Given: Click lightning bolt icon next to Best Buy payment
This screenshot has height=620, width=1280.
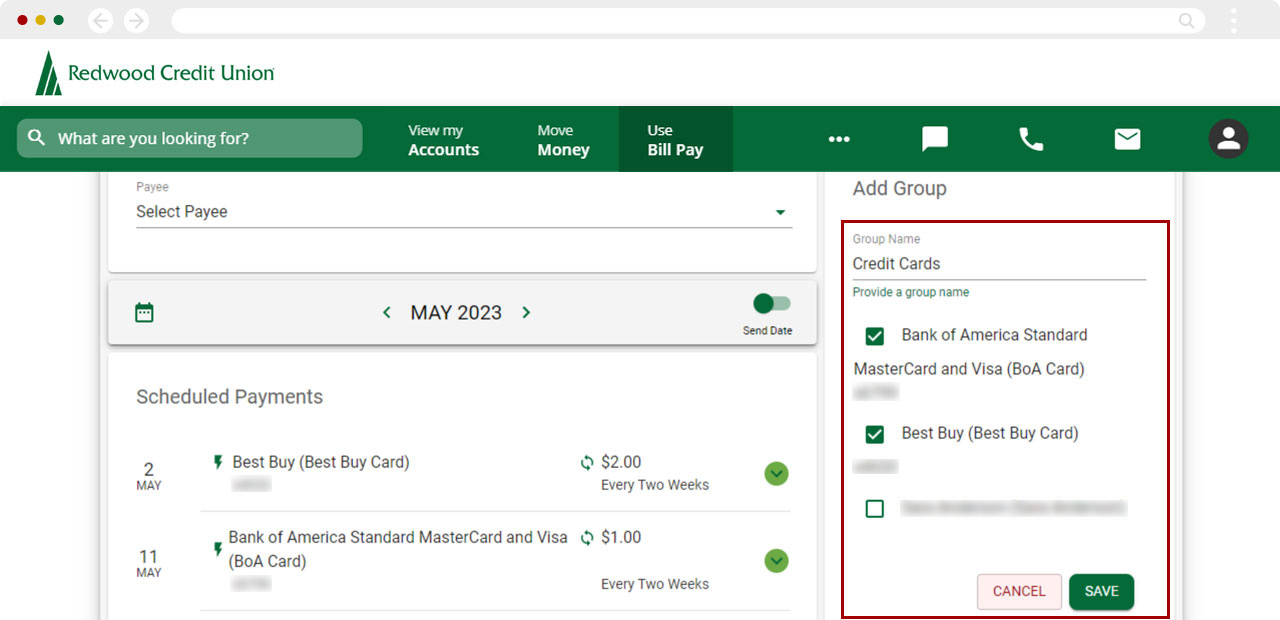Looking at the screenshot, I should pos(218,462).
